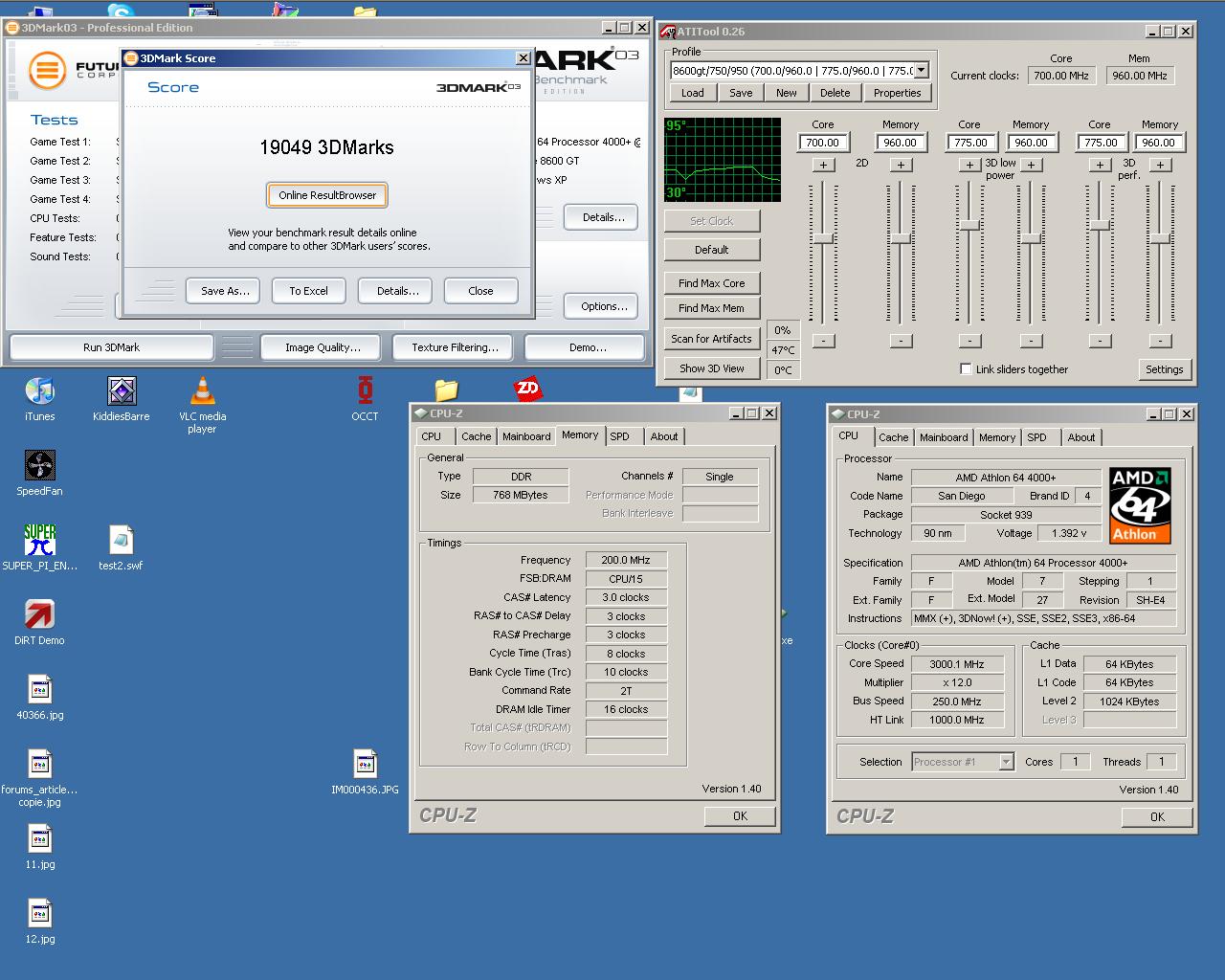Enable Link sliders together checkbox
This screenshot has width=1225, height=980.
pos(966,369)
